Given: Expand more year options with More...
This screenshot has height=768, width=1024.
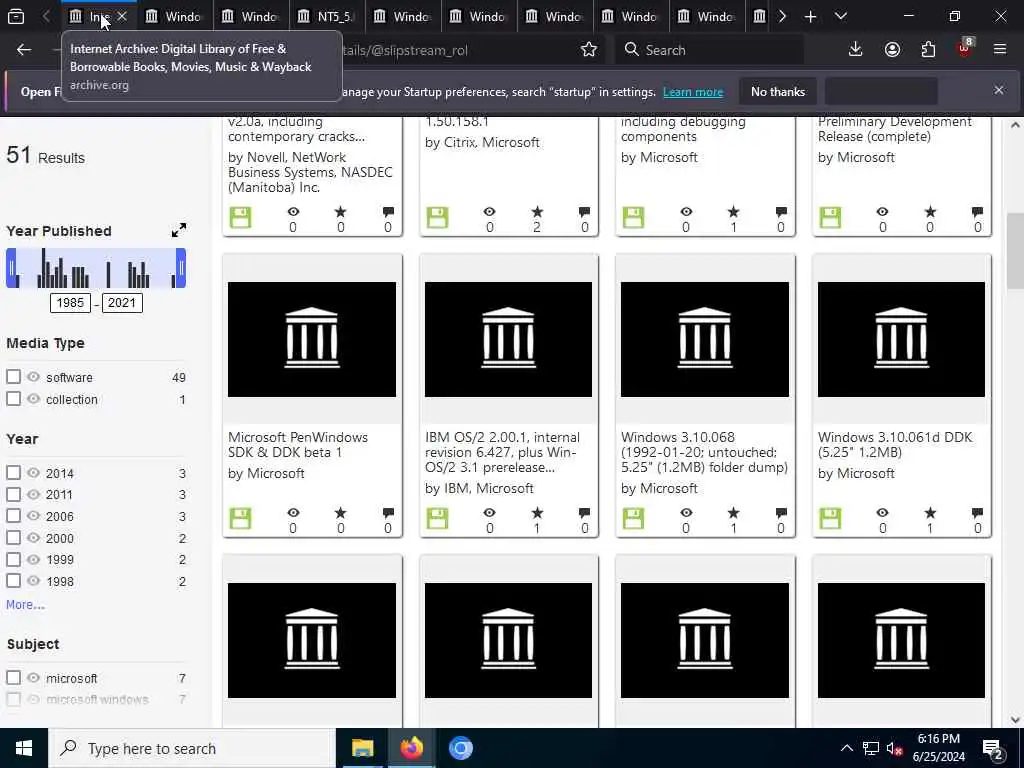Looking at the screenshot, I should click(25, 605).
